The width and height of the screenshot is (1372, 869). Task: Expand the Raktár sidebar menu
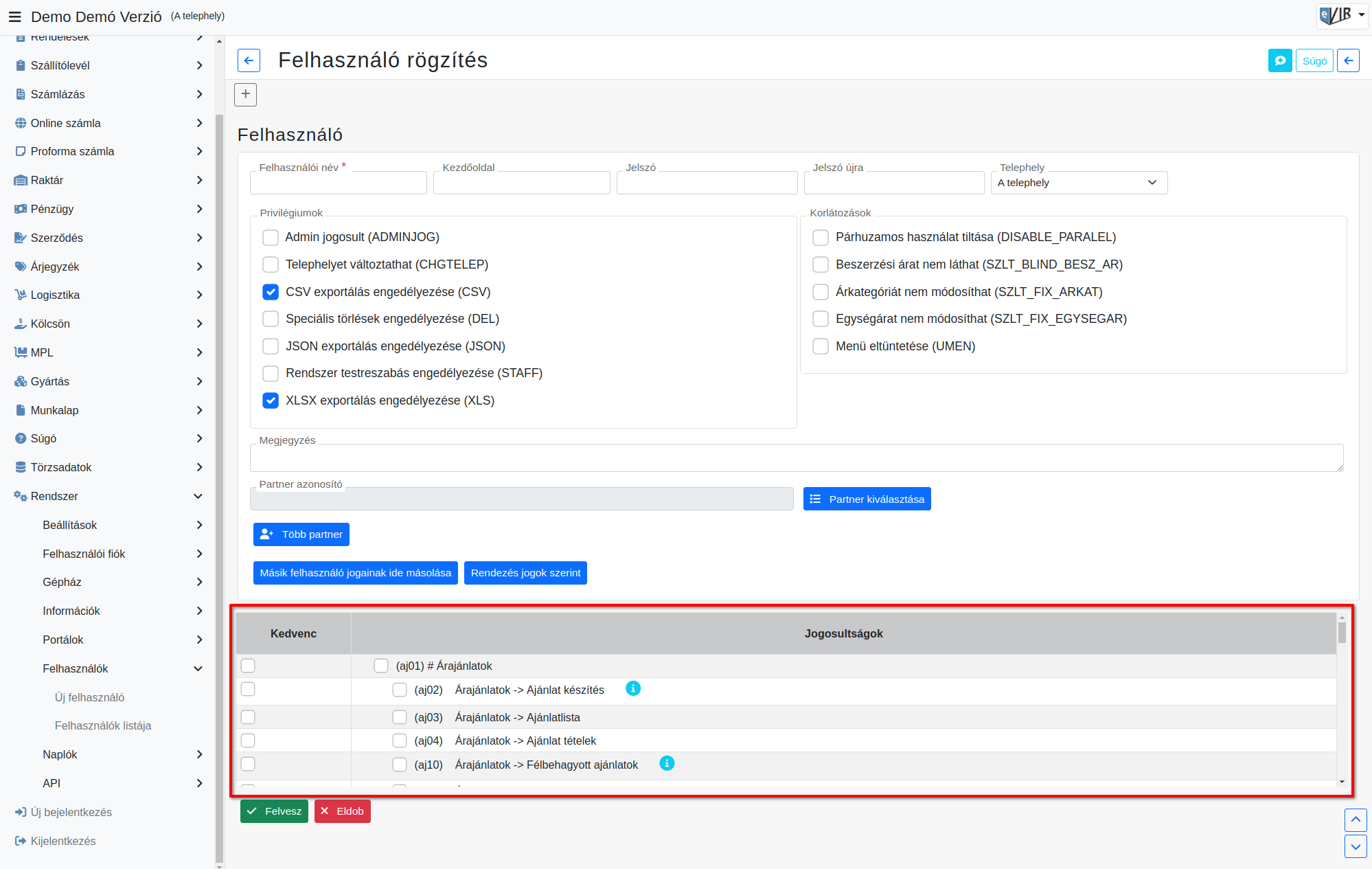(x=110, y=180)
